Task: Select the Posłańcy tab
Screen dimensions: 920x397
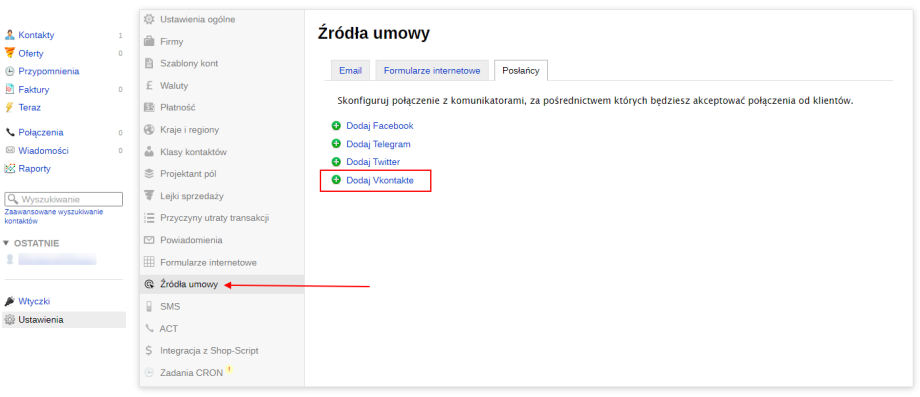Action: click(521, 71)
